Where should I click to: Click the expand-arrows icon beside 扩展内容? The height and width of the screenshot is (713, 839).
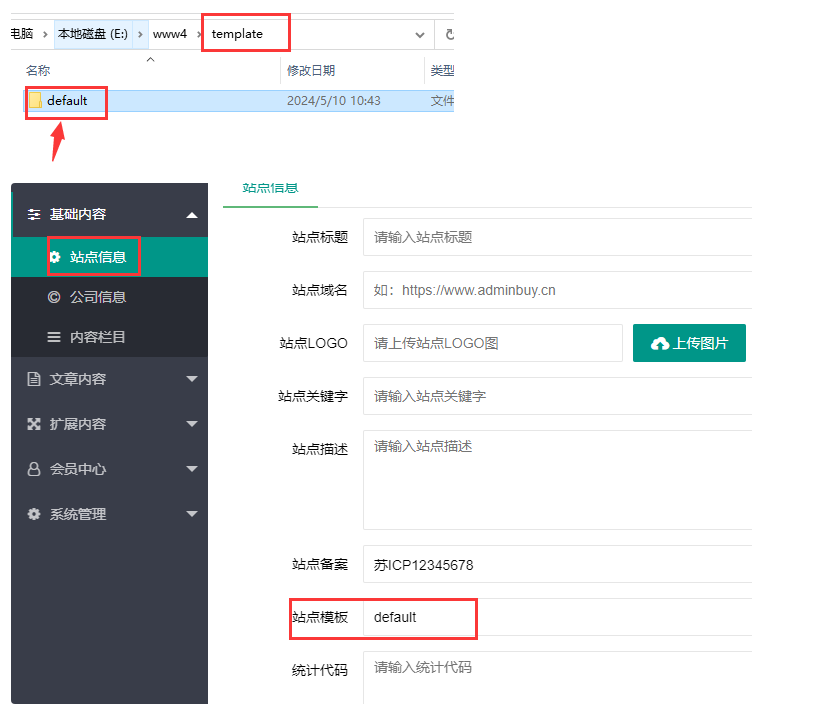click(34, 424)
